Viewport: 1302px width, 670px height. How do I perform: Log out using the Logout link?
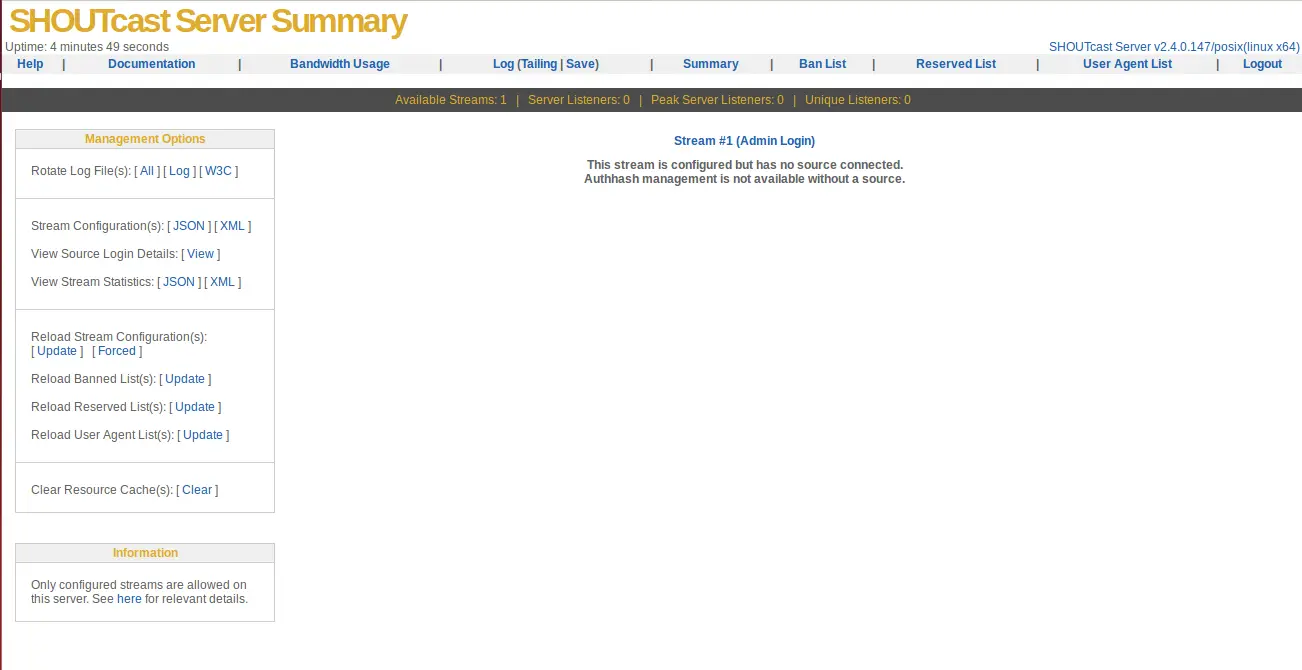coord(1262,64)
